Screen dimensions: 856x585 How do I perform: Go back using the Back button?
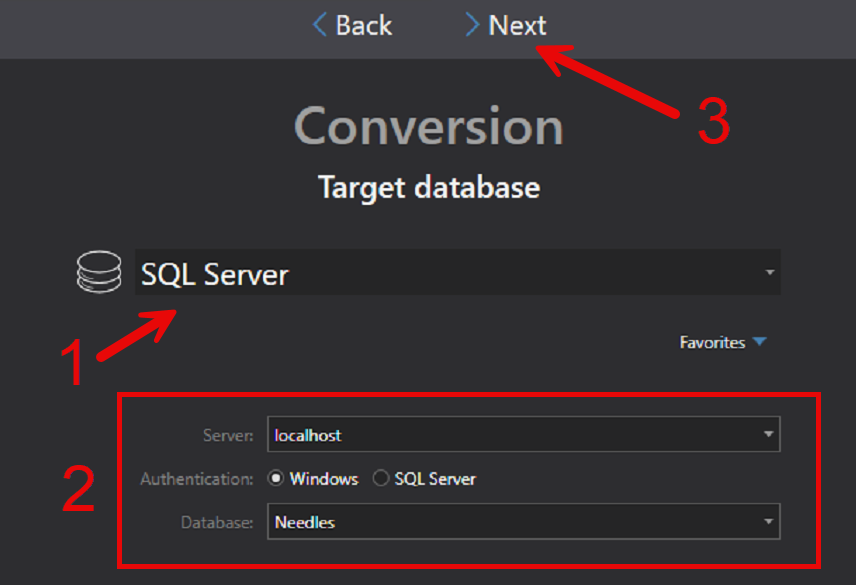[352, 25]
